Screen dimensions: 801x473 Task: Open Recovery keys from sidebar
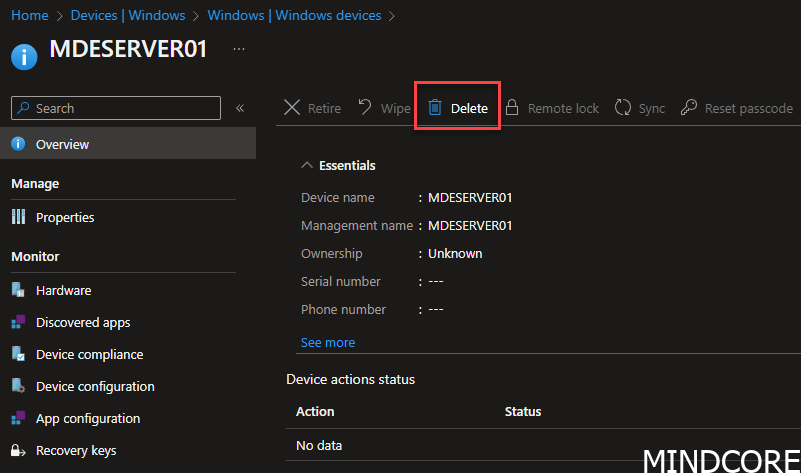tap(76, 451)
